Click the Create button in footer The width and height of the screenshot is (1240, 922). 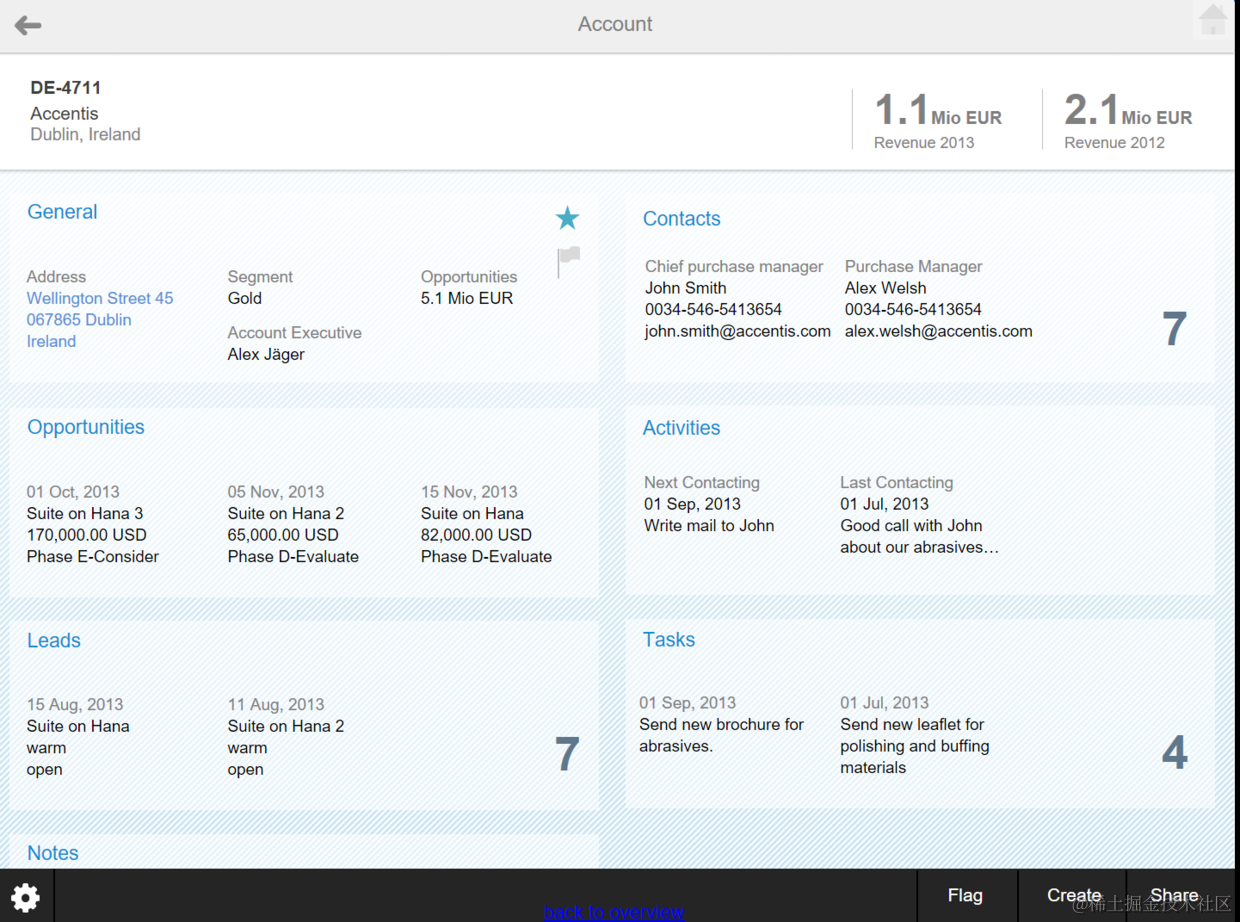[1074, 895]
